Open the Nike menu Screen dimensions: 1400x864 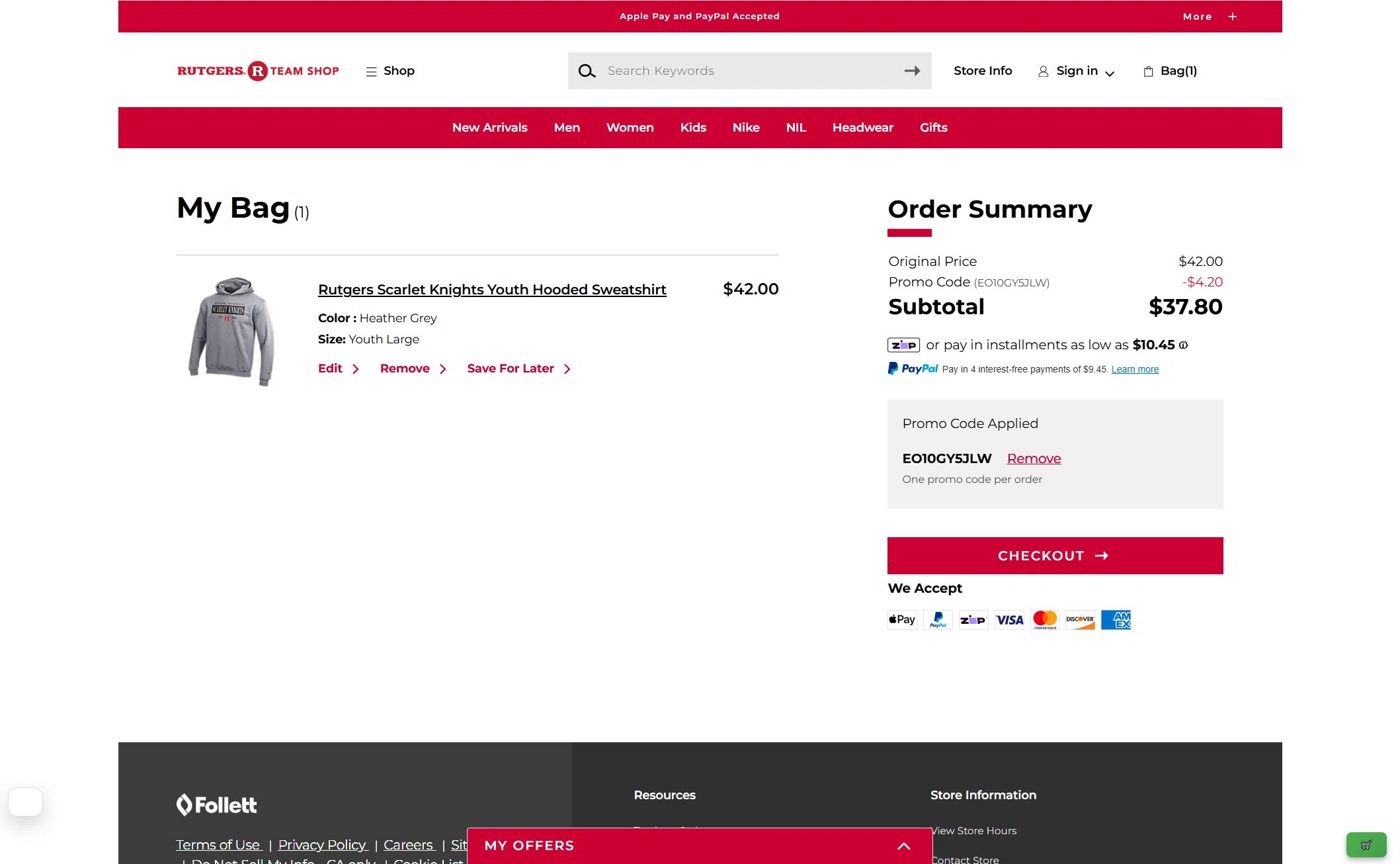(746, 128)
